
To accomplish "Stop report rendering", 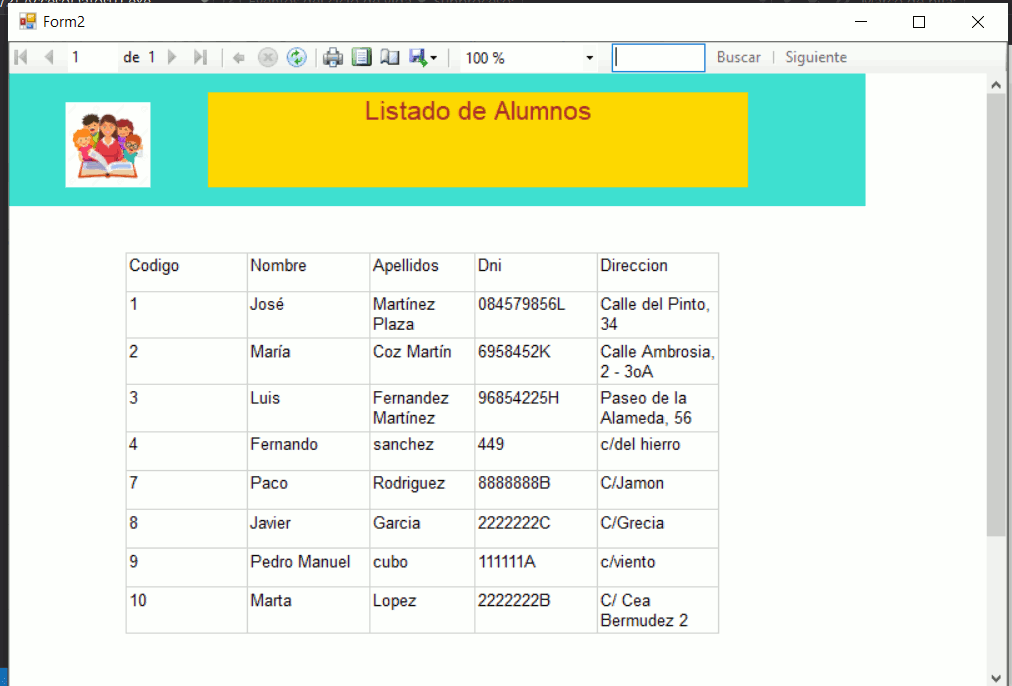I will (267, 58).
